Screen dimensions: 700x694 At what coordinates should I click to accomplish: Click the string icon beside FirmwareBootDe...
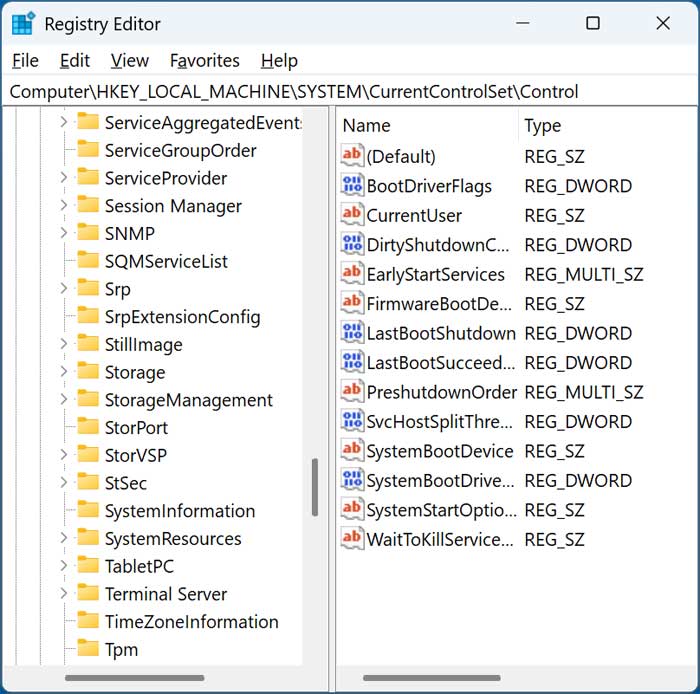[x=352, y=303]
